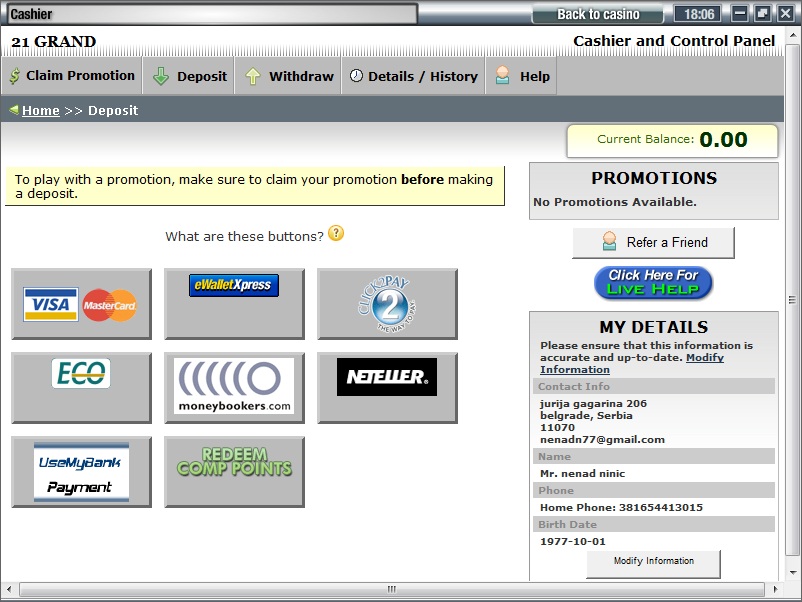Select Click2Pay payment method

(387, 304)
